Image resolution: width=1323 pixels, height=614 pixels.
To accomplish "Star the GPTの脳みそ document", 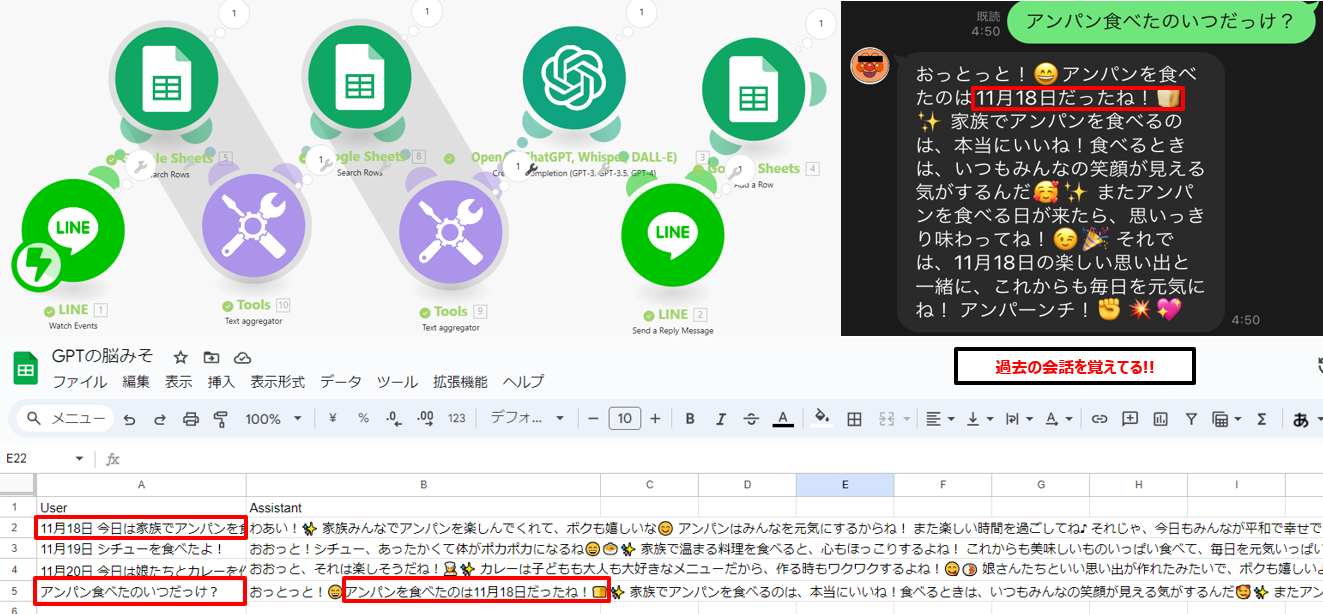I will click(180, 357).
